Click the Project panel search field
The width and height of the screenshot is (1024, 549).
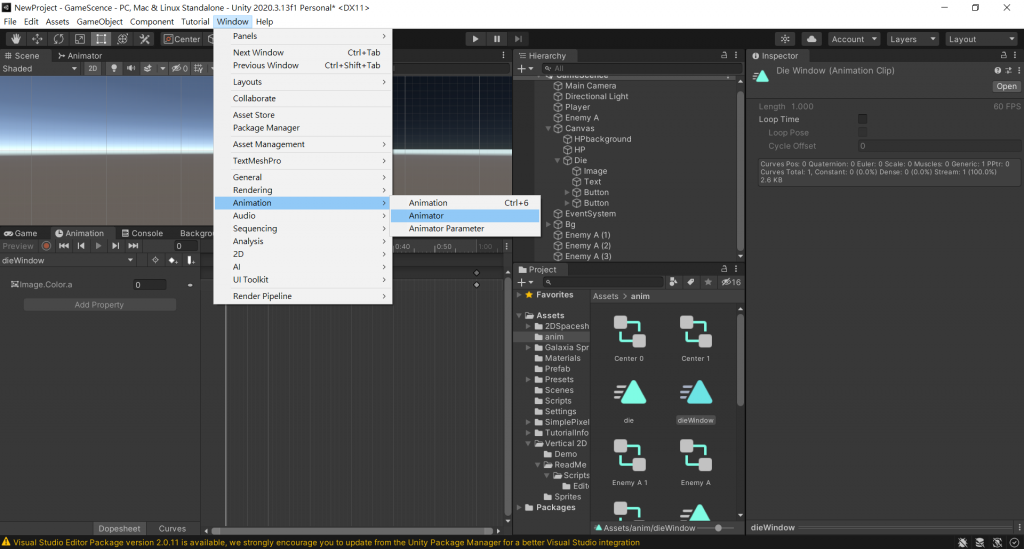pos(601,282)
